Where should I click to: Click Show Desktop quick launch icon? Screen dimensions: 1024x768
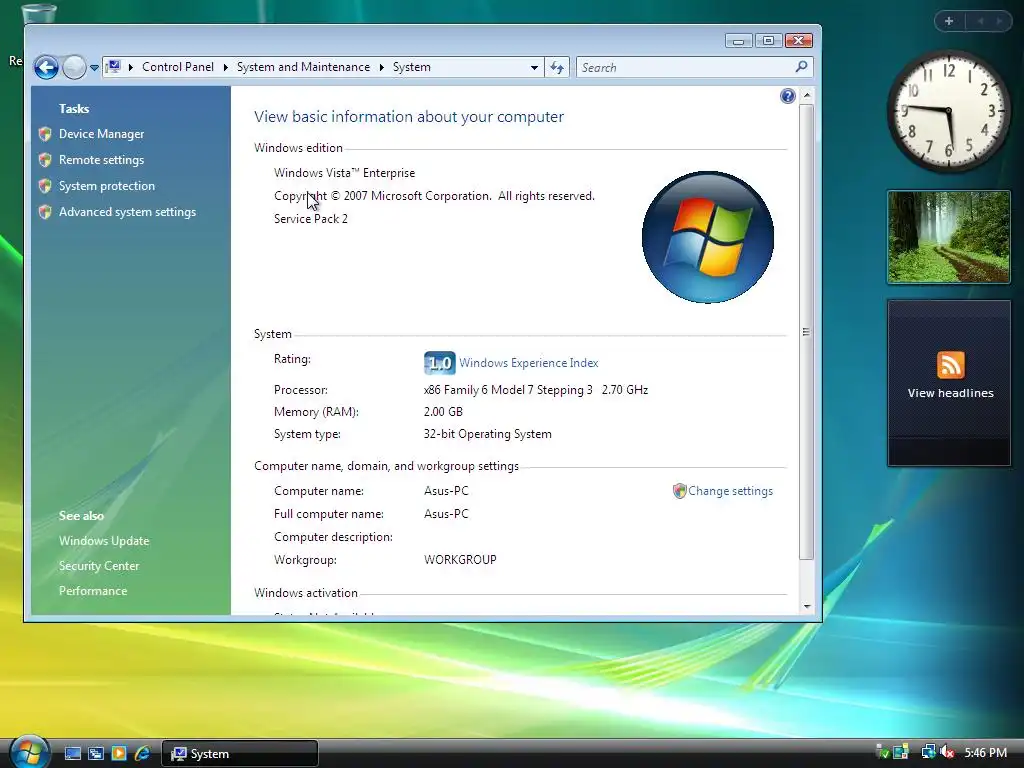(x=73, y=754)
